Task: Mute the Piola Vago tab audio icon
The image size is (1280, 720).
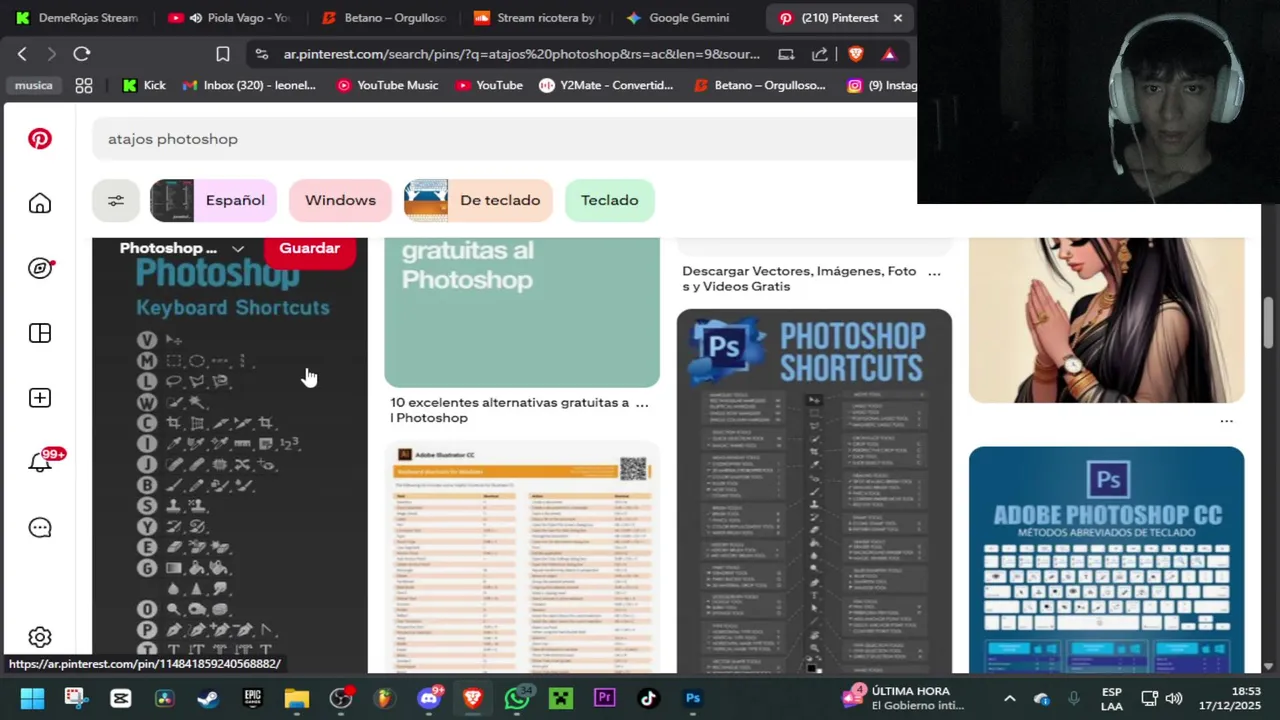Action: [196, 18]
